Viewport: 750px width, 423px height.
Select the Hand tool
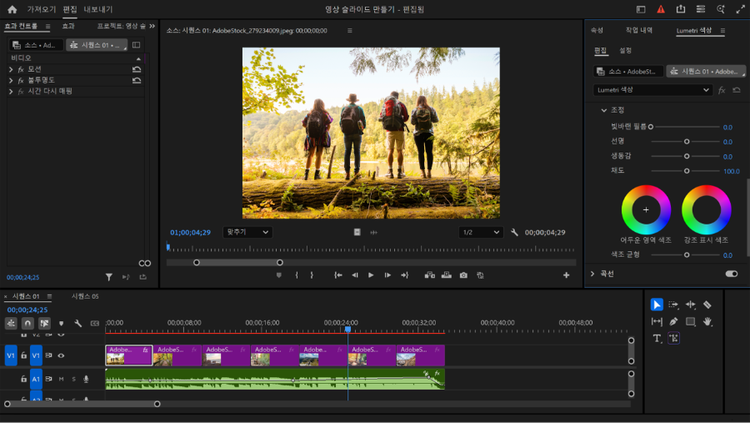[707, 321]
